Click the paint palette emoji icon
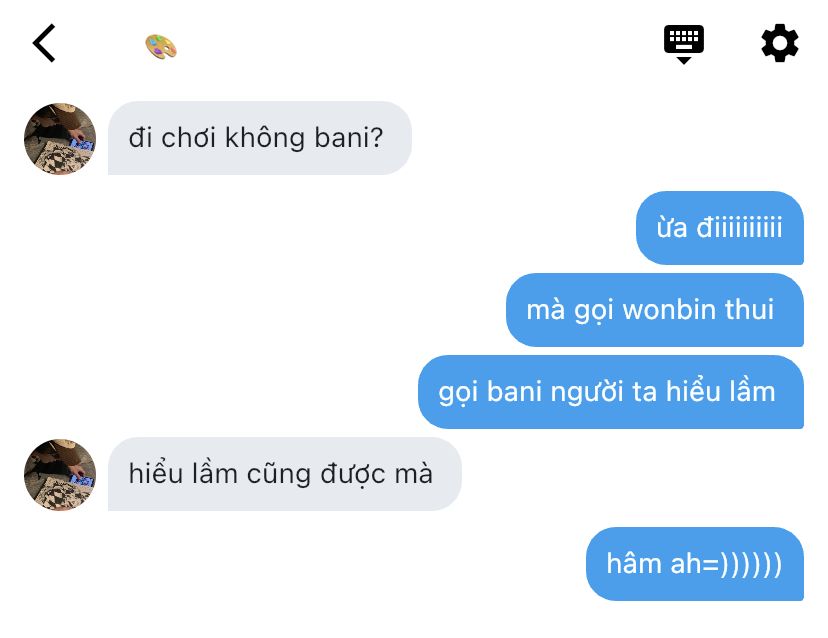828x638 pixels. [x=161, y=46]
